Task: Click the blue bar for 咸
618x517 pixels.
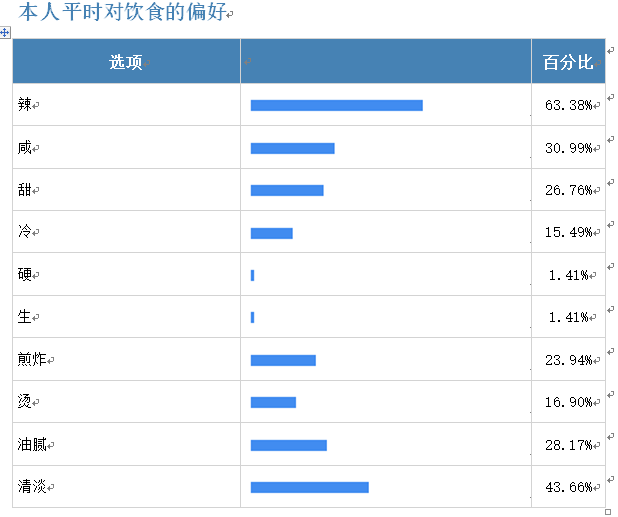Action: pyautogui.click(x=292, y=148)
